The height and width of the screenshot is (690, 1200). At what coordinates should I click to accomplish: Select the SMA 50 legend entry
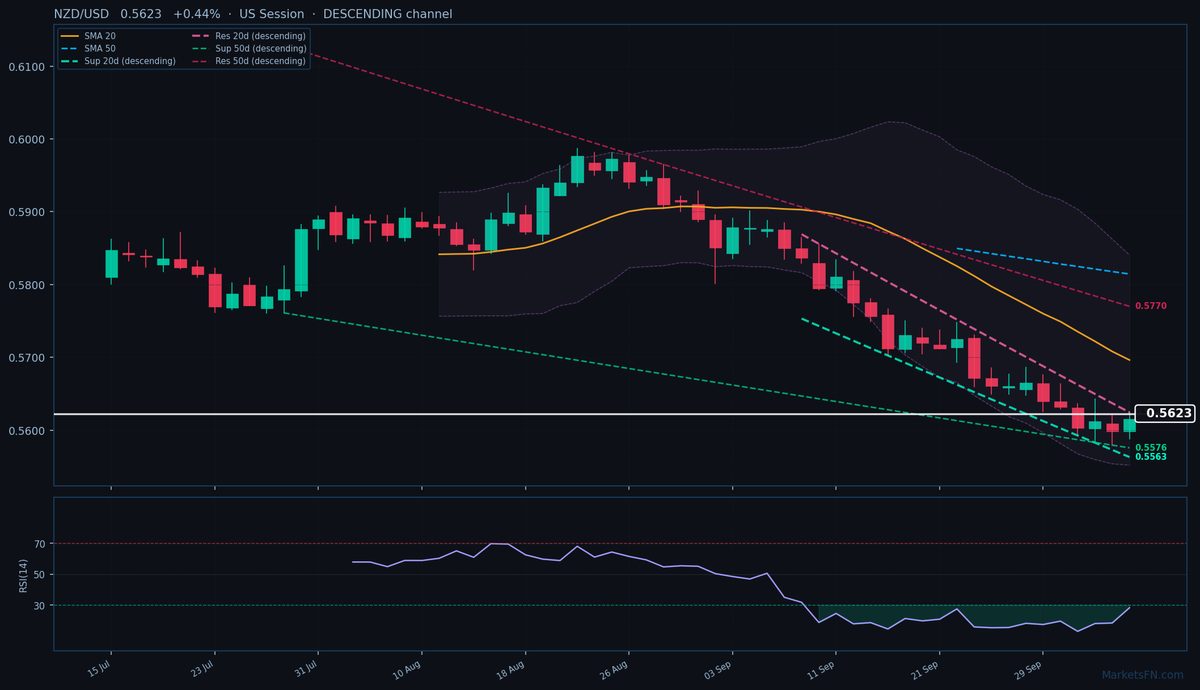click(x=87, y=48)
